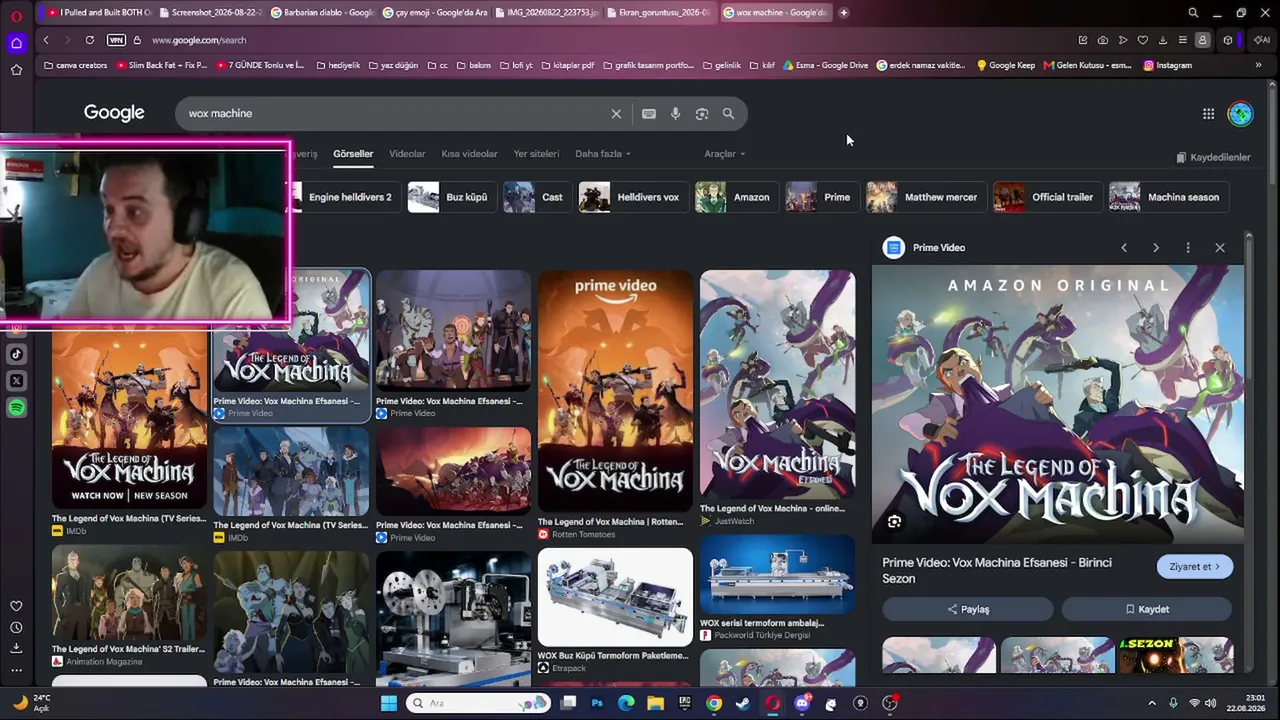Close the image preview panel
Screen dimensions: 1280x720
[1220, 248]
